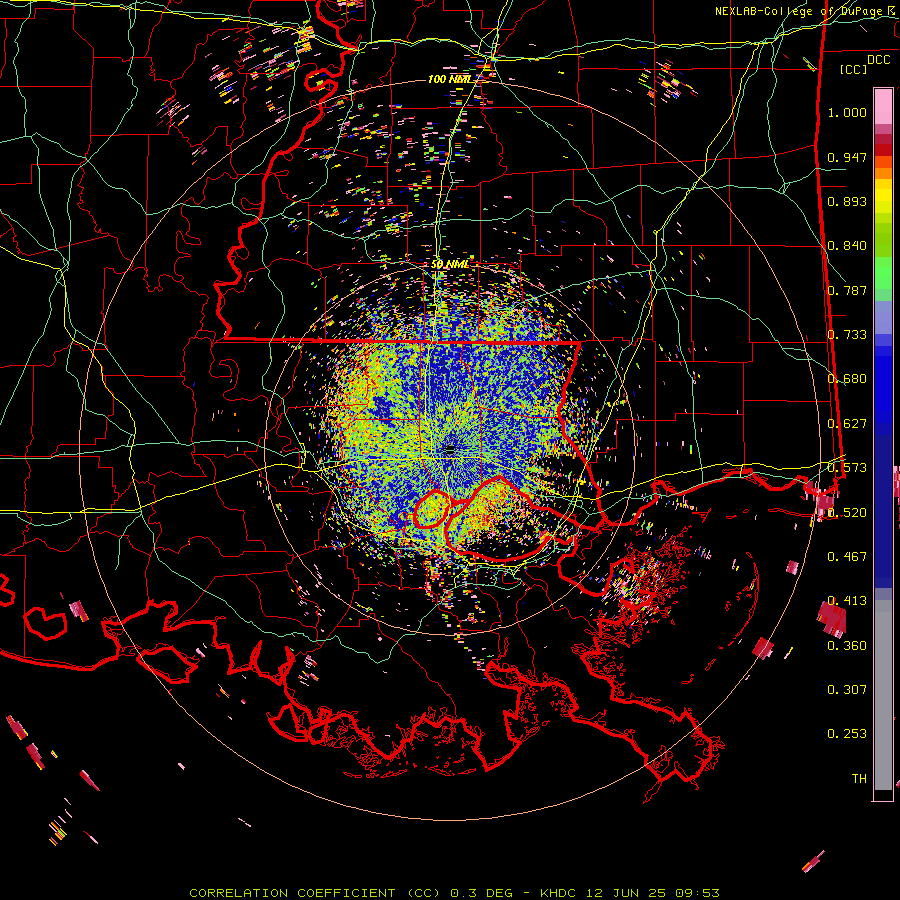Click the TH threshold label
The height and width of the screenshot is (900, 900).
click(x=859, y=779)
